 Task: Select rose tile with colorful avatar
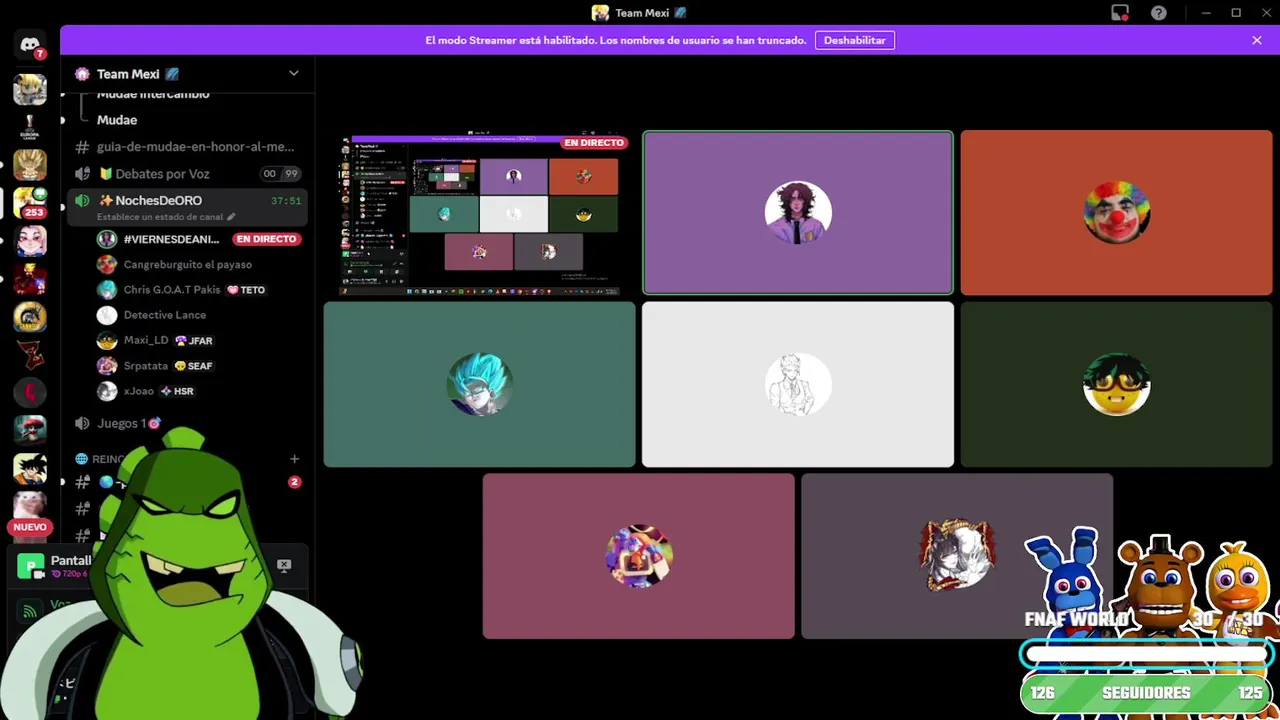638,556
